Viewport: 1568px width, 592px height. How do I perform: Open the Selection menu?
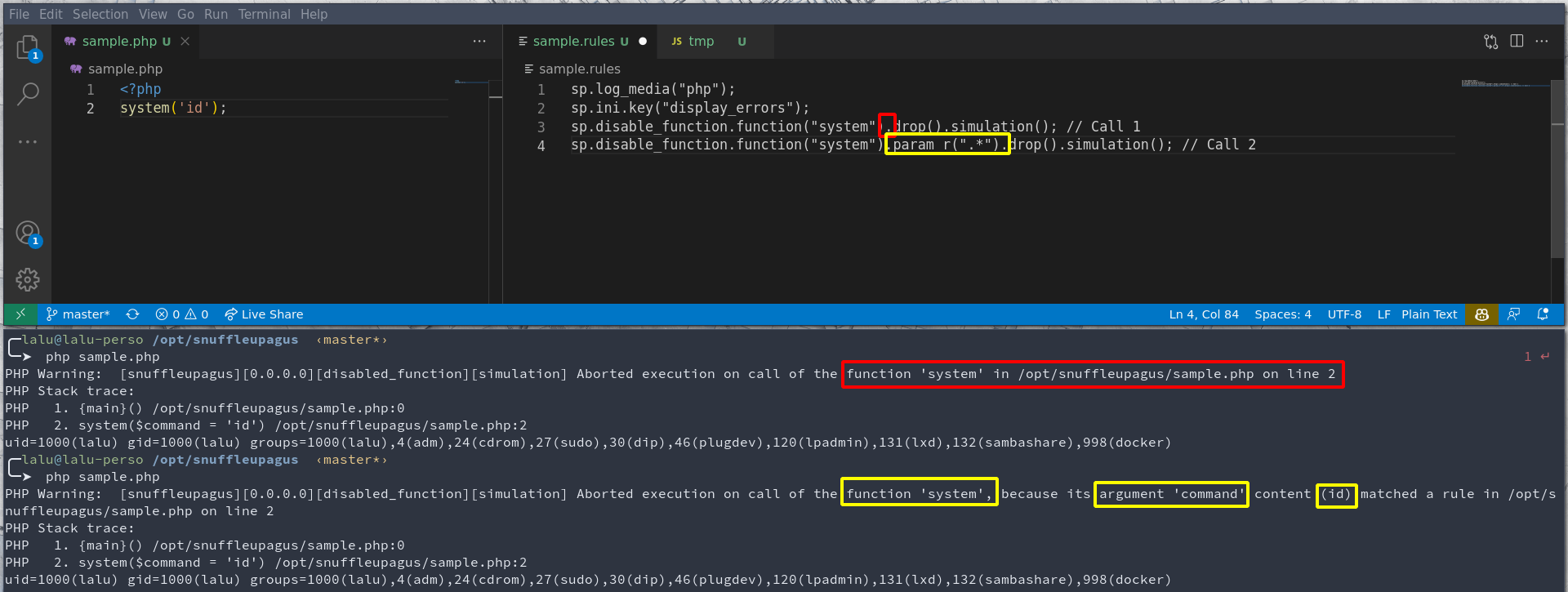point(100,14)
